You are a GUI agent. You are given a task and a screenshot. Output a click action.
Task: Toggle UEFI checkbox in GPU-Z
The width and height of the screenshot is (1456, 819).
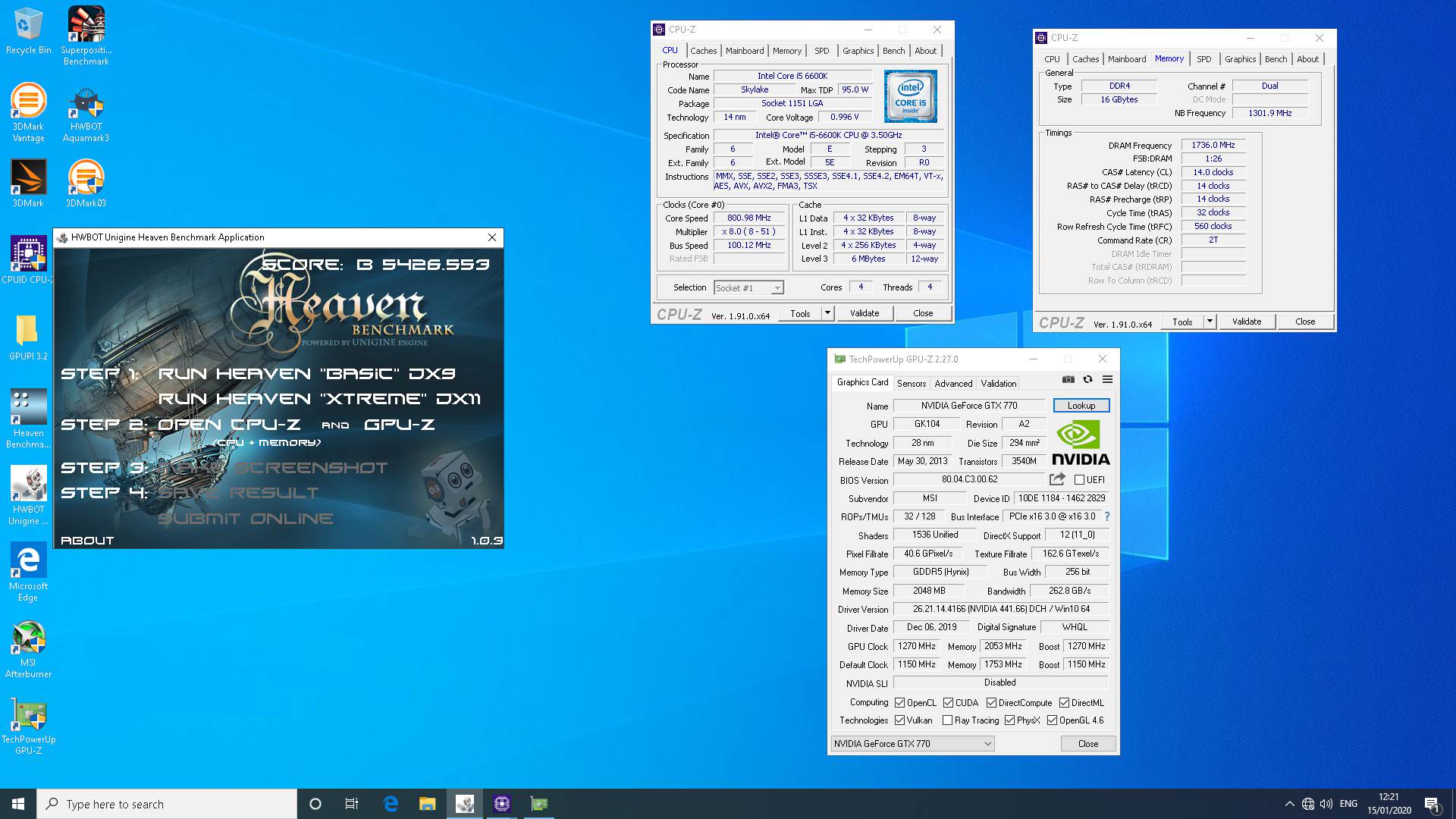1079,480
